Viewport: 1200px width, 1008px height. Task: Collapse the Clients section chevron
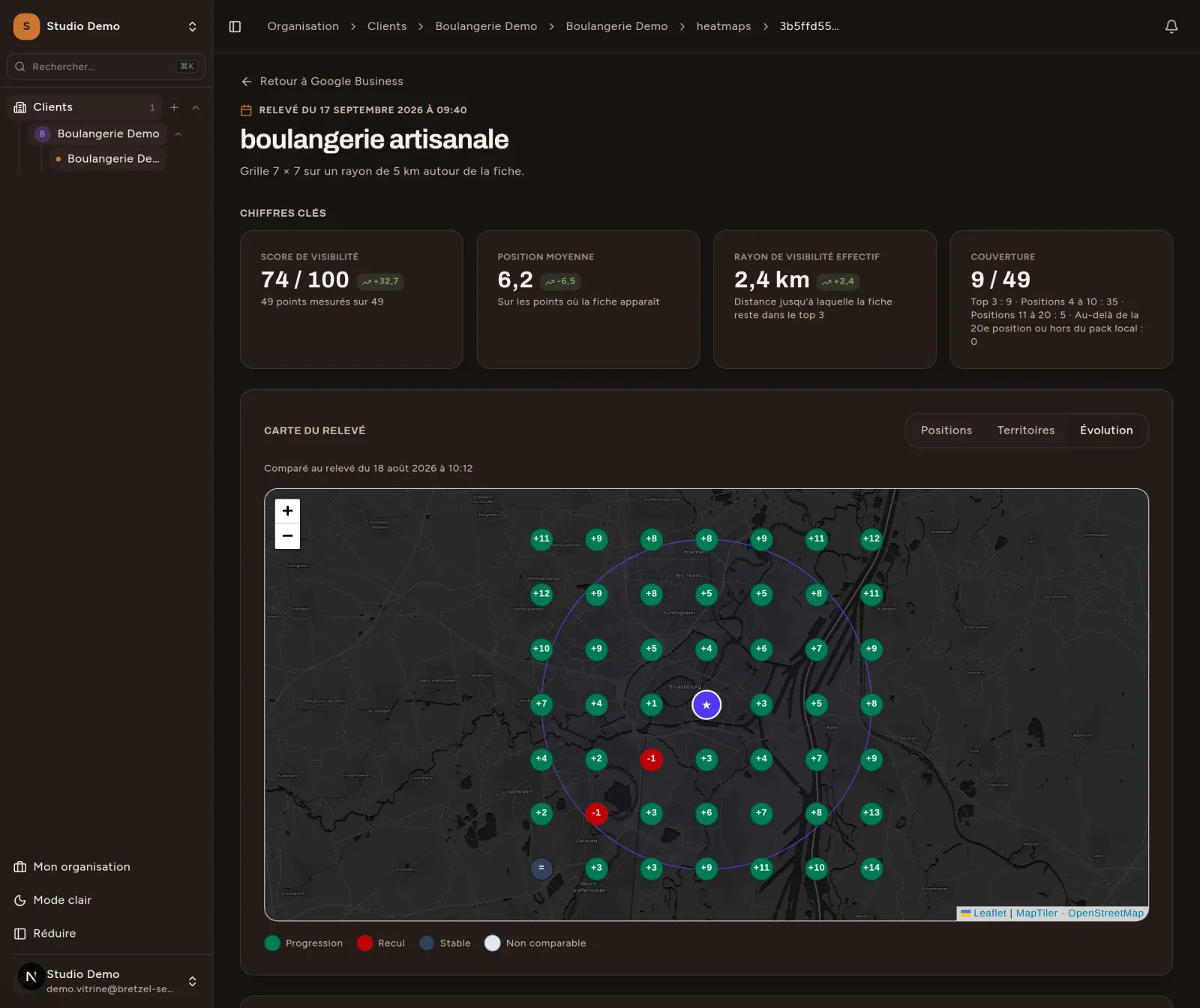point(196,107)
